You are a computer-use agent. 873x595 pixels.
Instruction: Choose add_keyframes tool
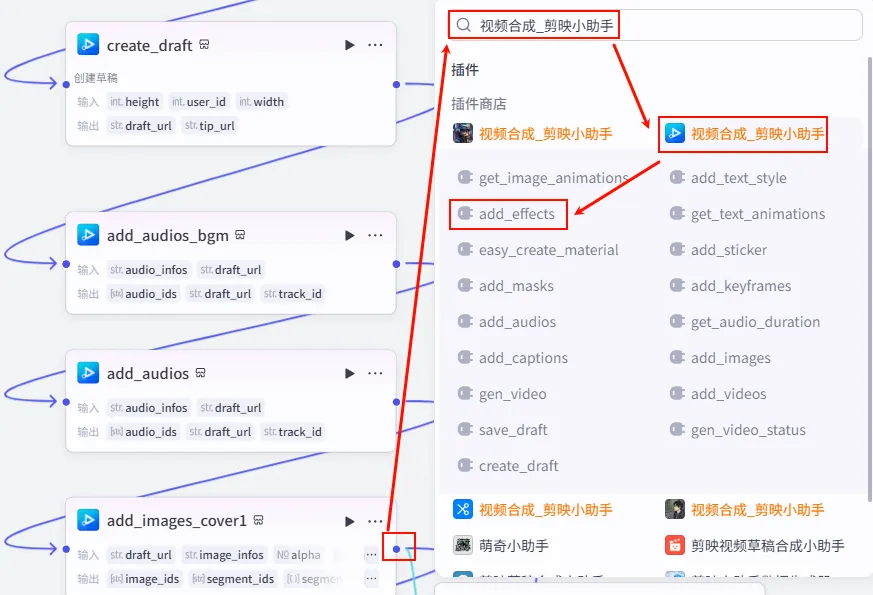pyautogui.click(x=730, y=286)
